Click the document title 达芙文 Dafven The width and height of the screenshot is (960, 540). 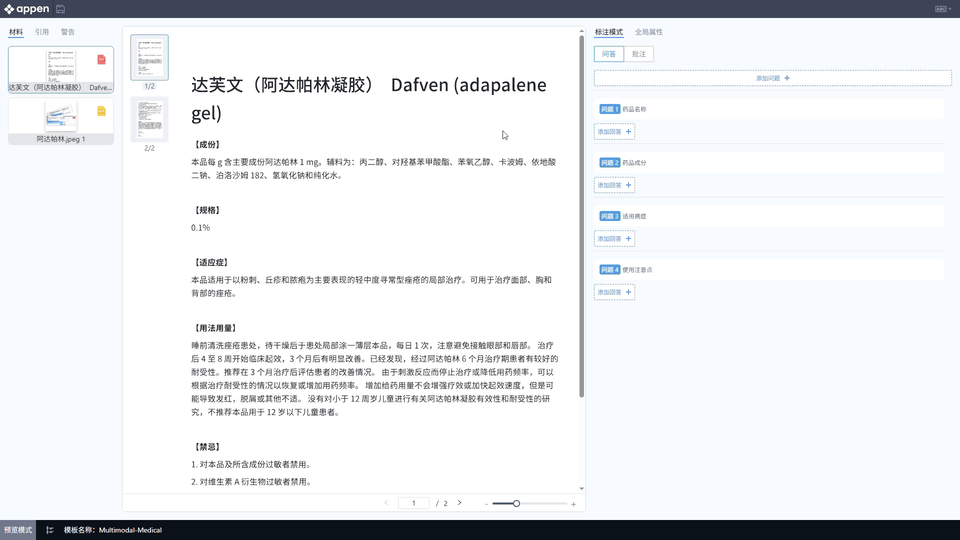click(x=369, y=99)
